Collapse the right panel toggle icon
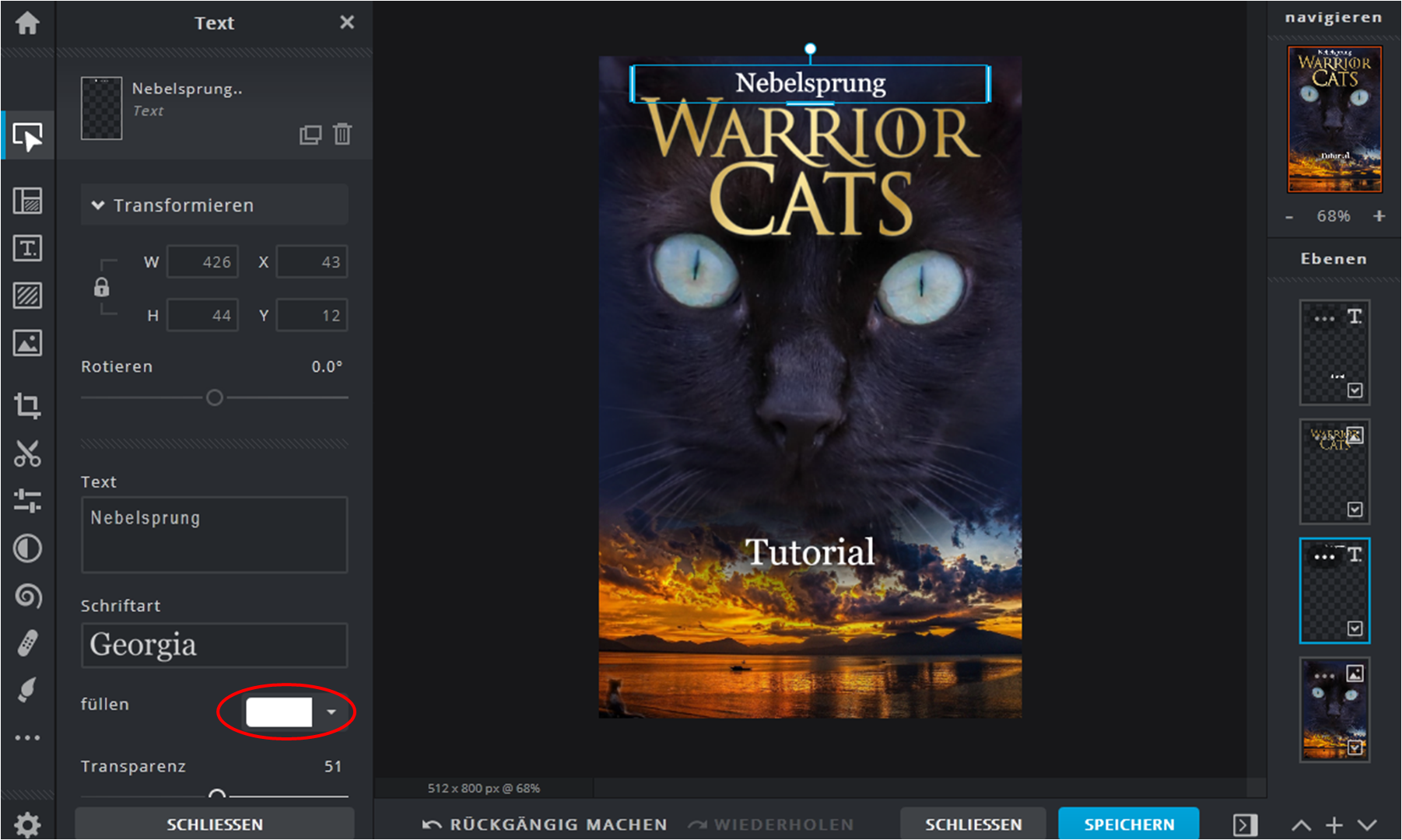Image resolution: width=1402 pixels, height=840 pixels. click(1245, 824)
